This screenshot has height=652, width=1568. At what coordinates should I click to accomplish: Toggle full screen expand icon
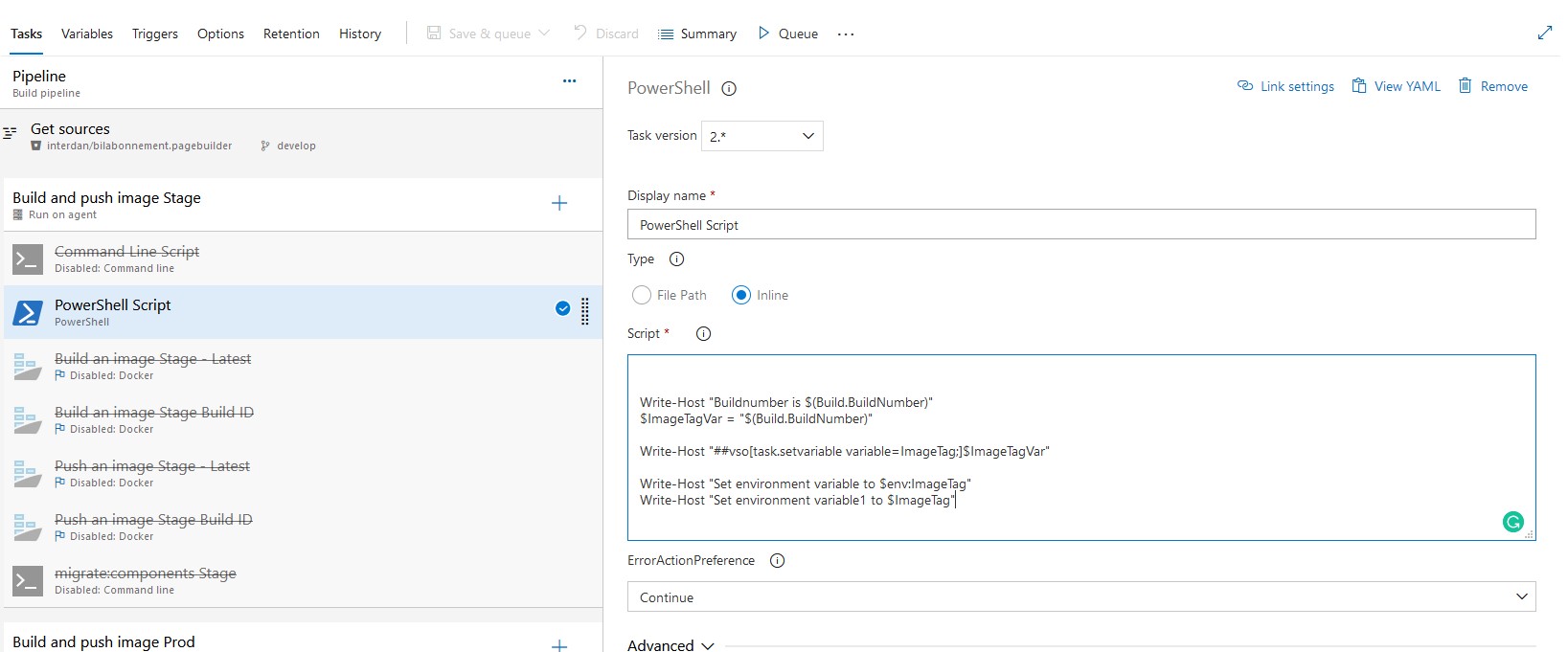click(x=1544, y=33)
